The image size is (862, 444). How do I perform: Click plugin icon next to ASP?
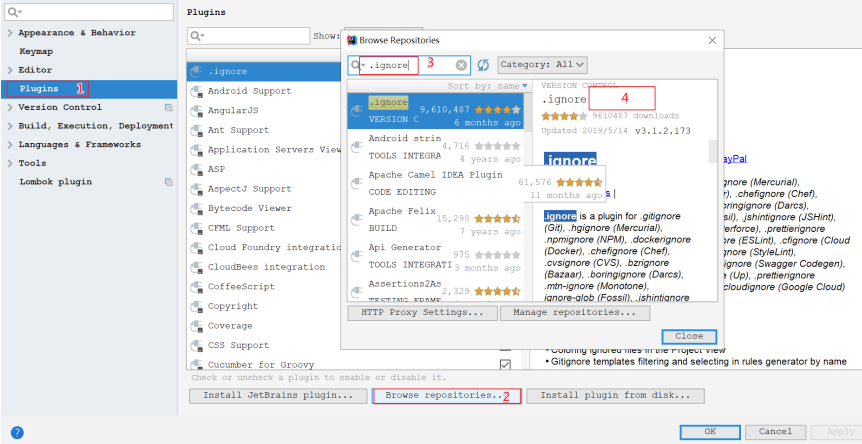(x=196, y=170)
